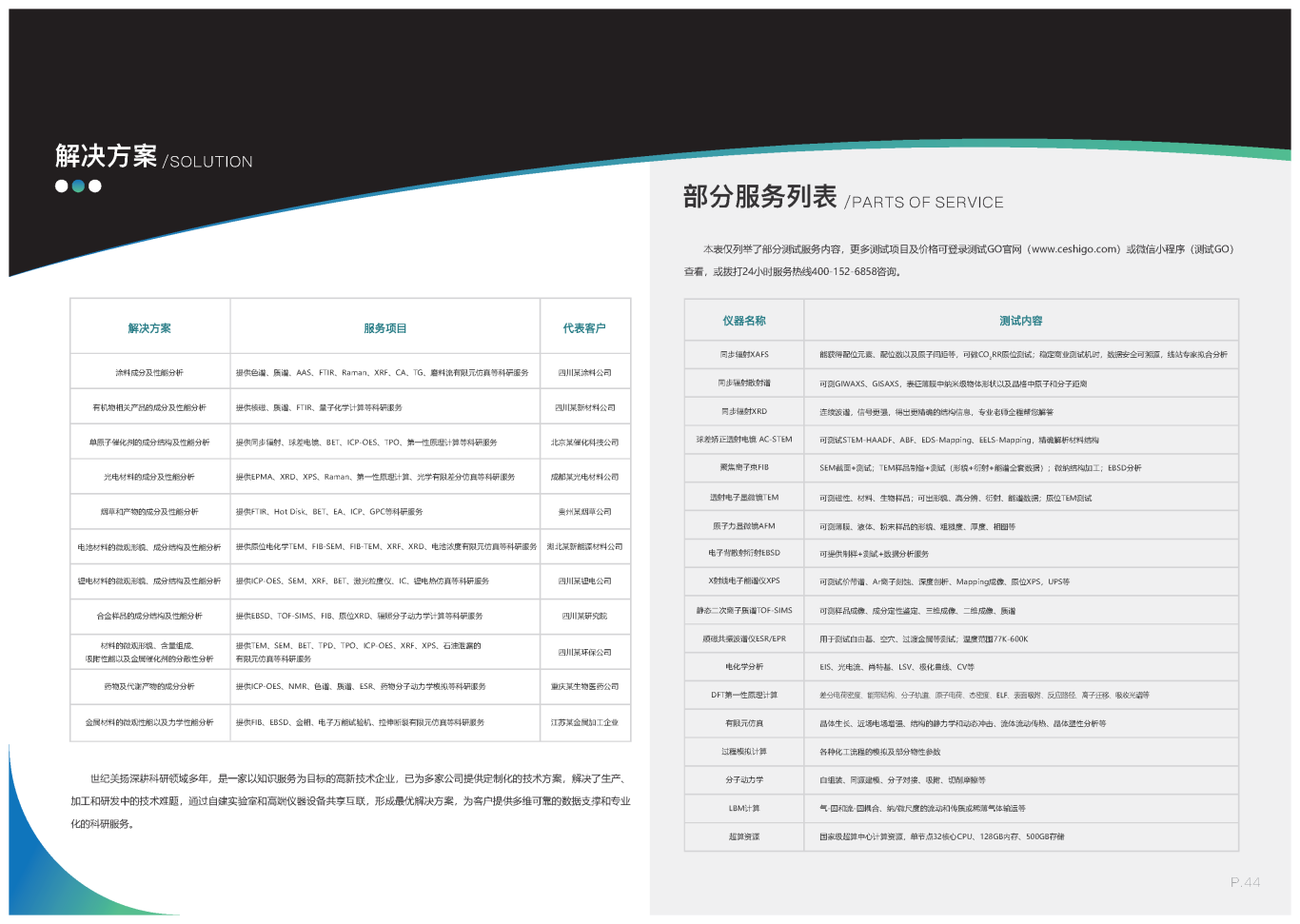
Task: Click the service text starting '提供FTIR、Hot Disk'
Action: point(329,512)
